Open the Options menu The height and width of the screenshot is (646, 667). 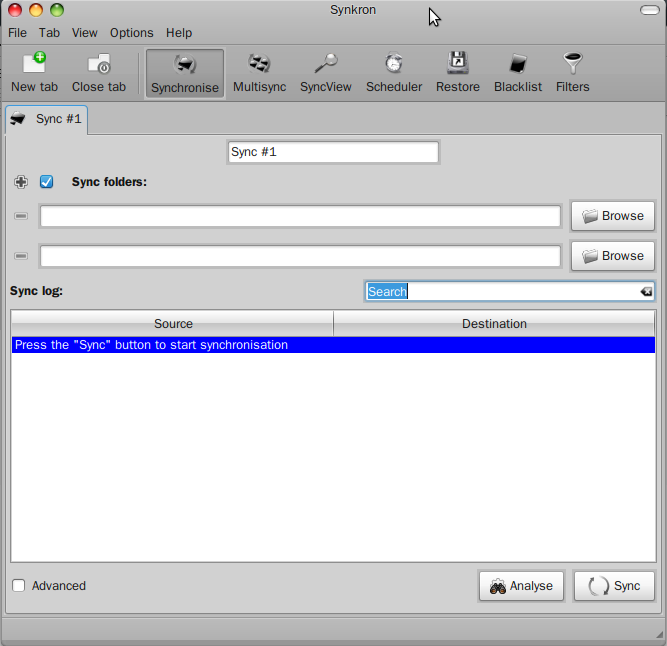click(131, 33)
